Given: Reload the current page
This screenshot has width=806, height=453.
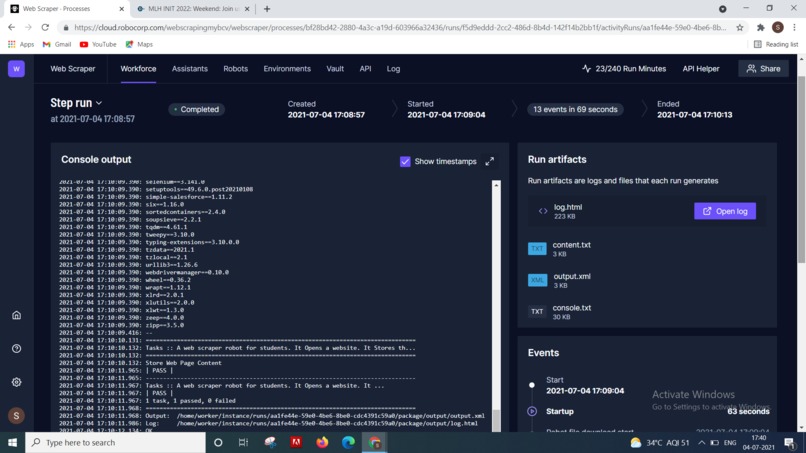Looking at the screenshot, I should coord(45,27).
